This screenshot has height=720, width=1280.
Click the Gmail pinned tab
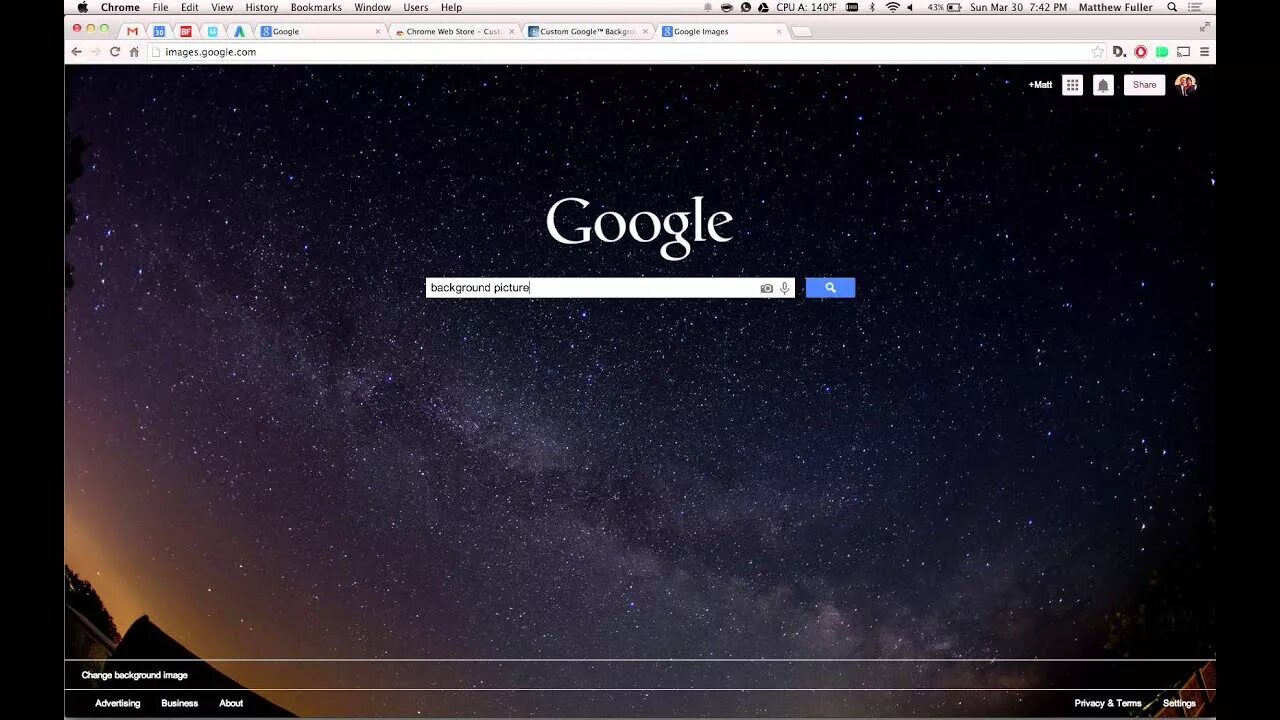tap(132, 32)
